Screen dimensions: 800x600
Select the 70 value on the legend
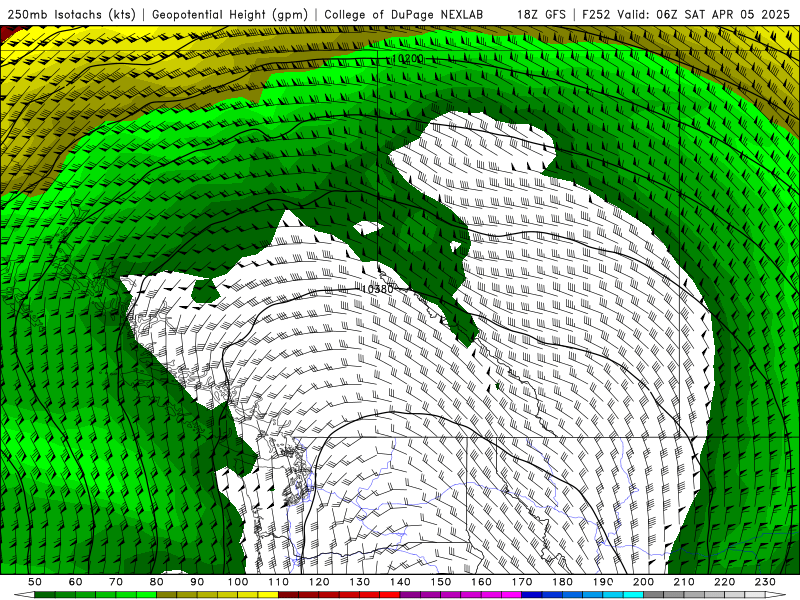click(116, 582)
